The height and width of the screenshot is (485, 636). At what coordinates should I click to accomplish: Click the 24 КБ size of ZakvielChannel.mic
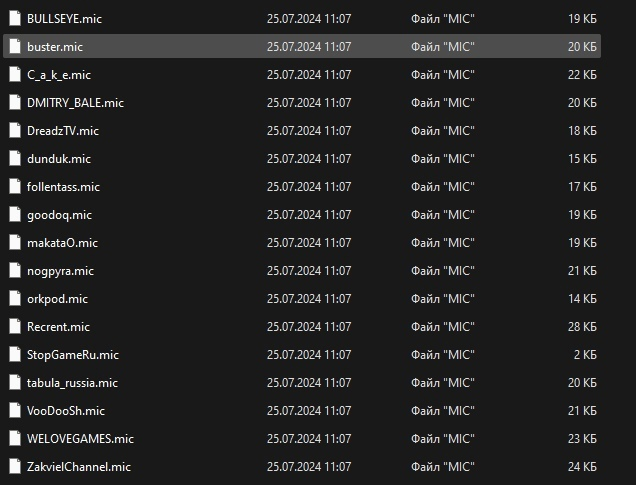pos(582,466)
